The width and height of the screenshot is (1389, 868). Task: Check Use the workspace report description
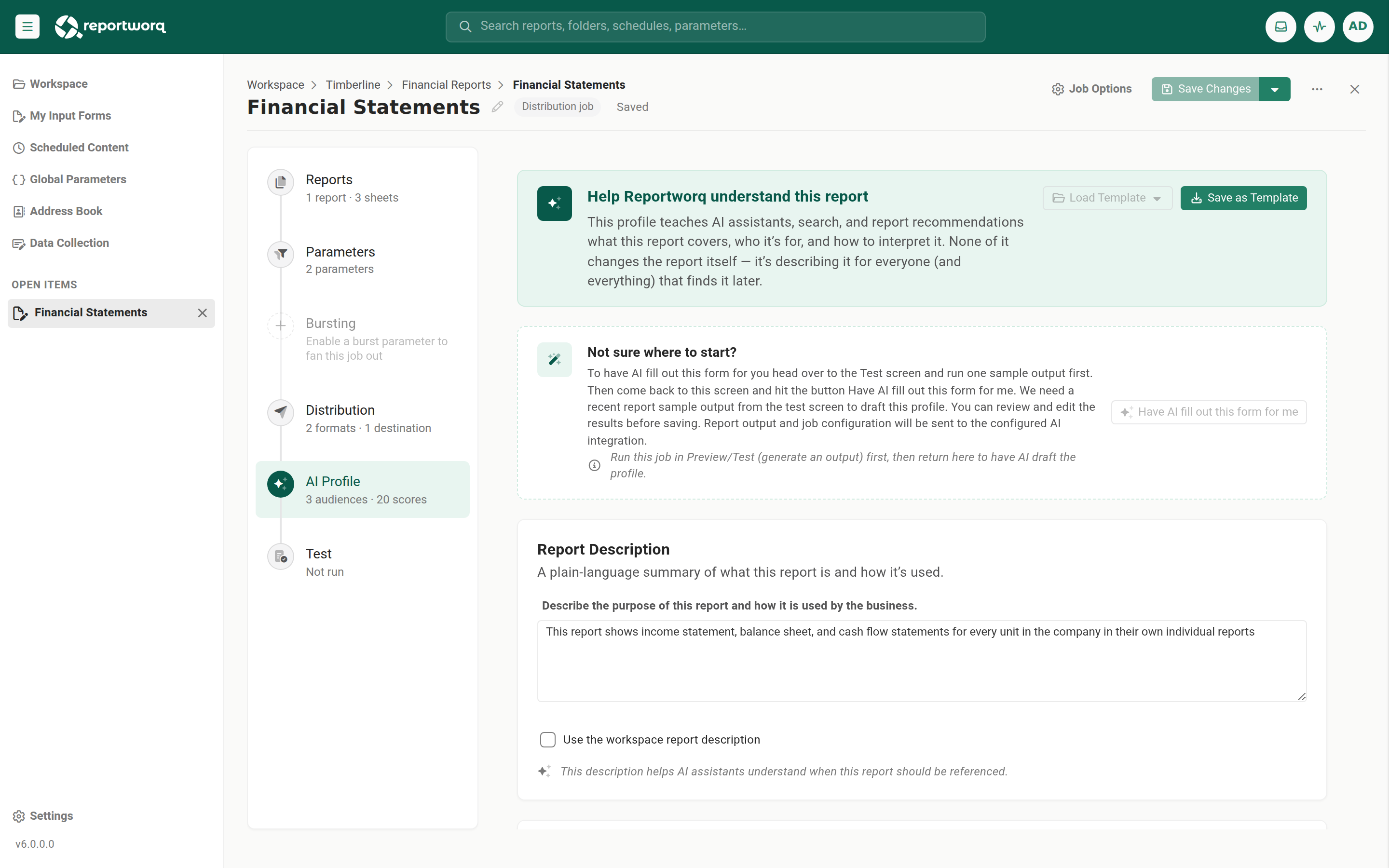point(547,739)
